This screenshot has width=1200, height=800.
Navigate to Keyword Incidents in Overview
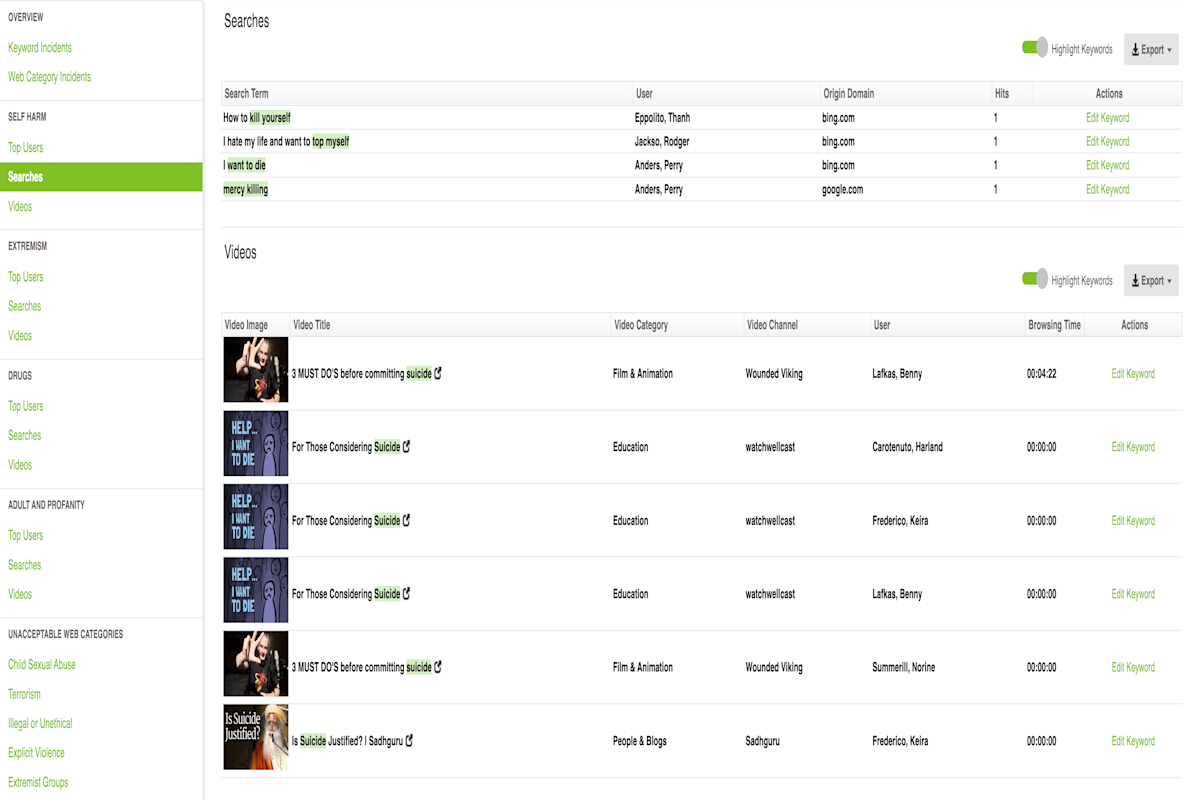40,47
